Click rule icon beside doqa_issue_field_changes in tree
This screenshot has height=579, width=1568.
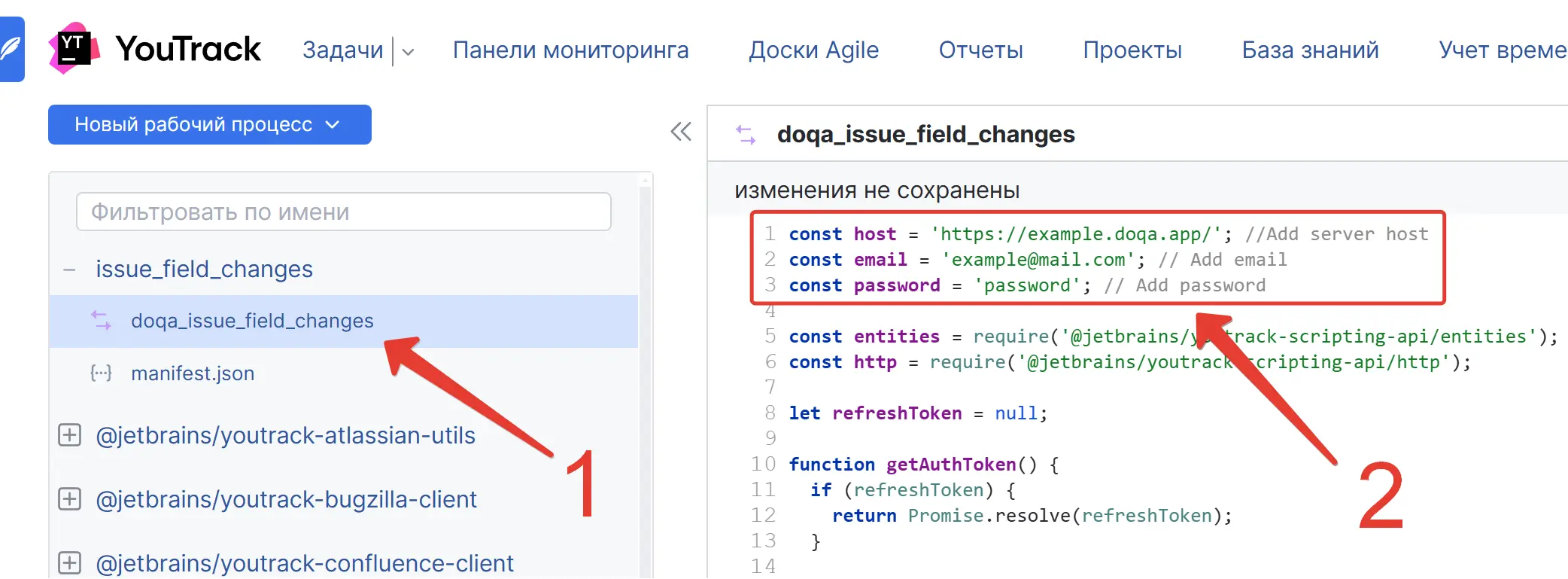click(x=101, y=321)
